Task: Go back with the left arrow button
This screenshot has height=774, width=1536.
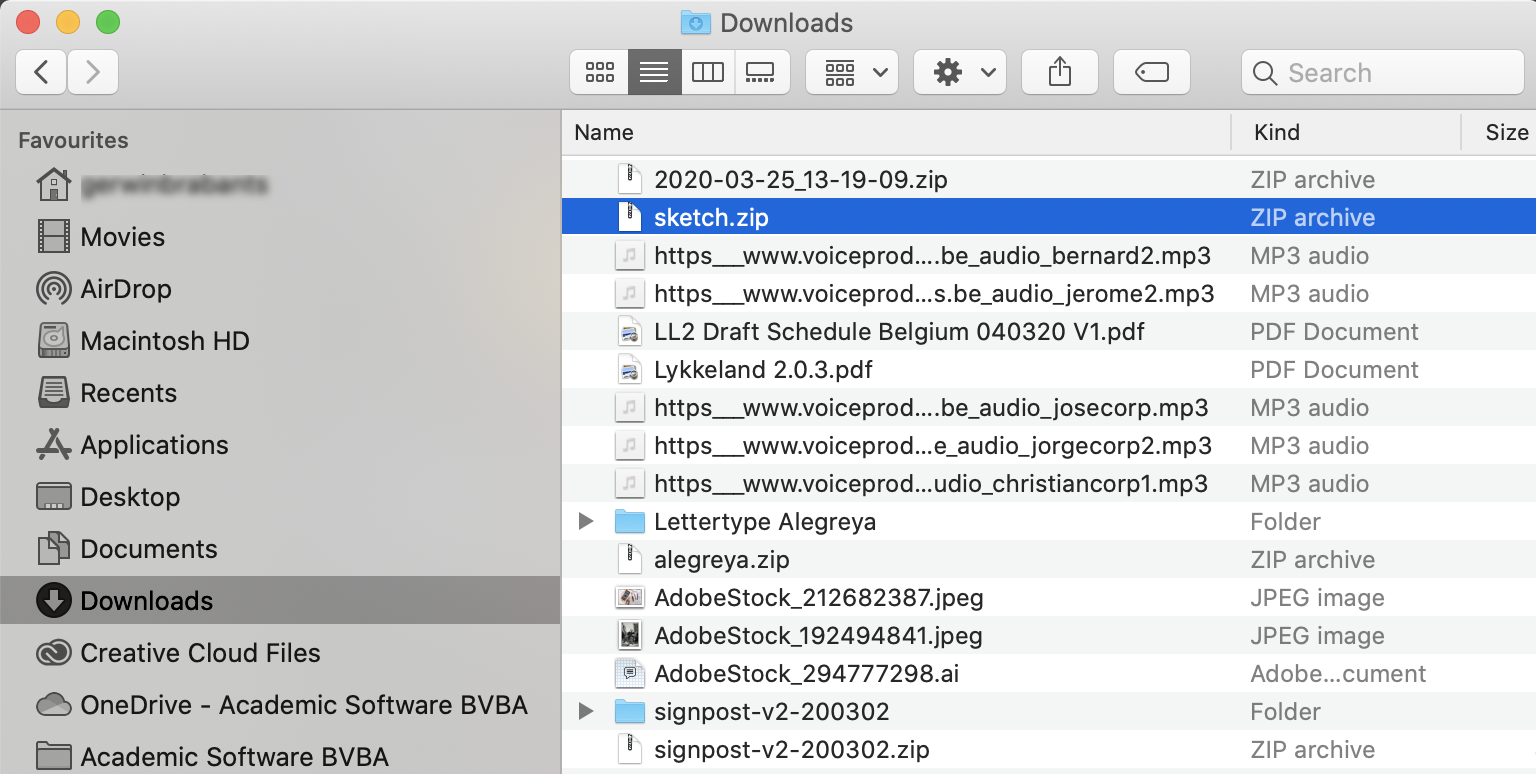Action: [x=41, y=72]
